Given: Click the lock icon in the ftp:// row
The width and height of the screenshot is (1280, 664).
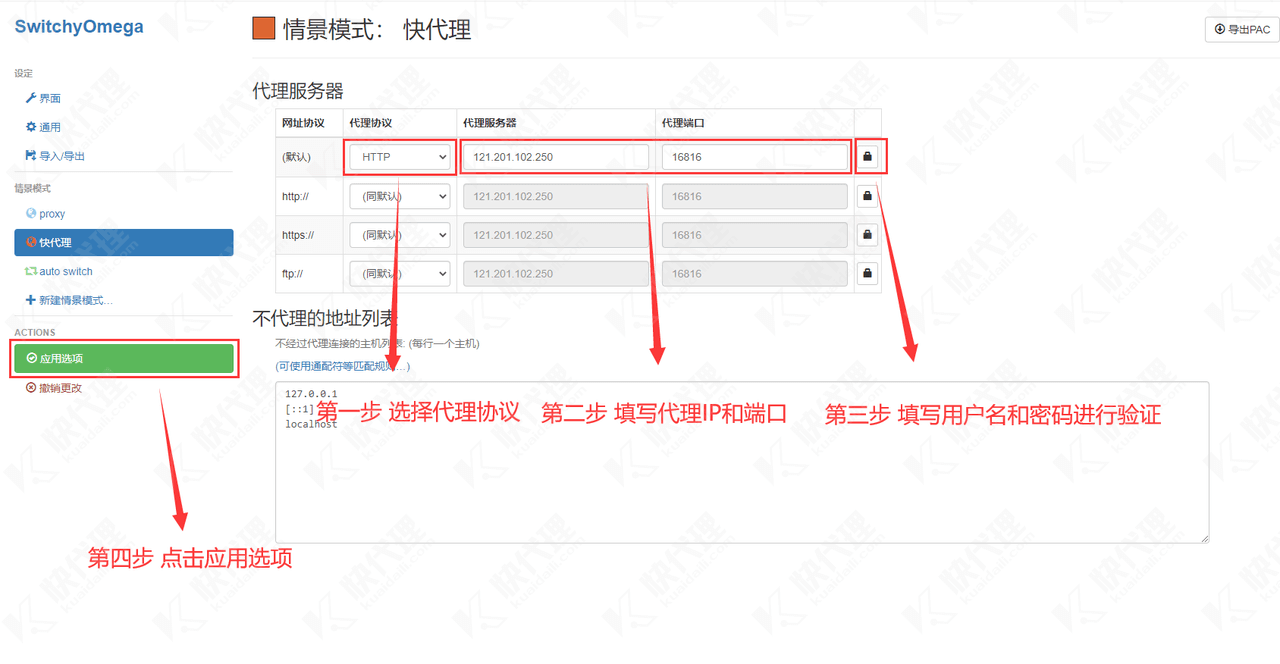Looking at the screenshot, I should pos(867,273).
